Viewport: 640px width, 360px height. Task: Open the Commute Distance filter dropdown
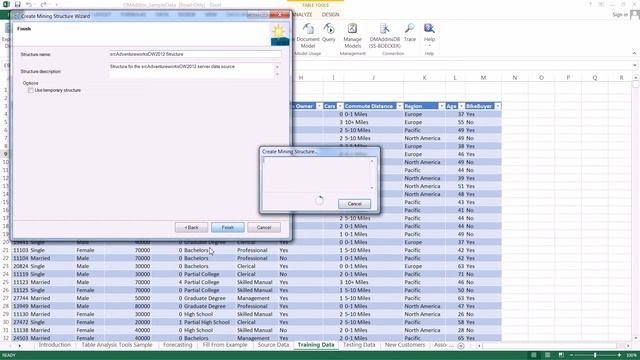coord(400,106)
